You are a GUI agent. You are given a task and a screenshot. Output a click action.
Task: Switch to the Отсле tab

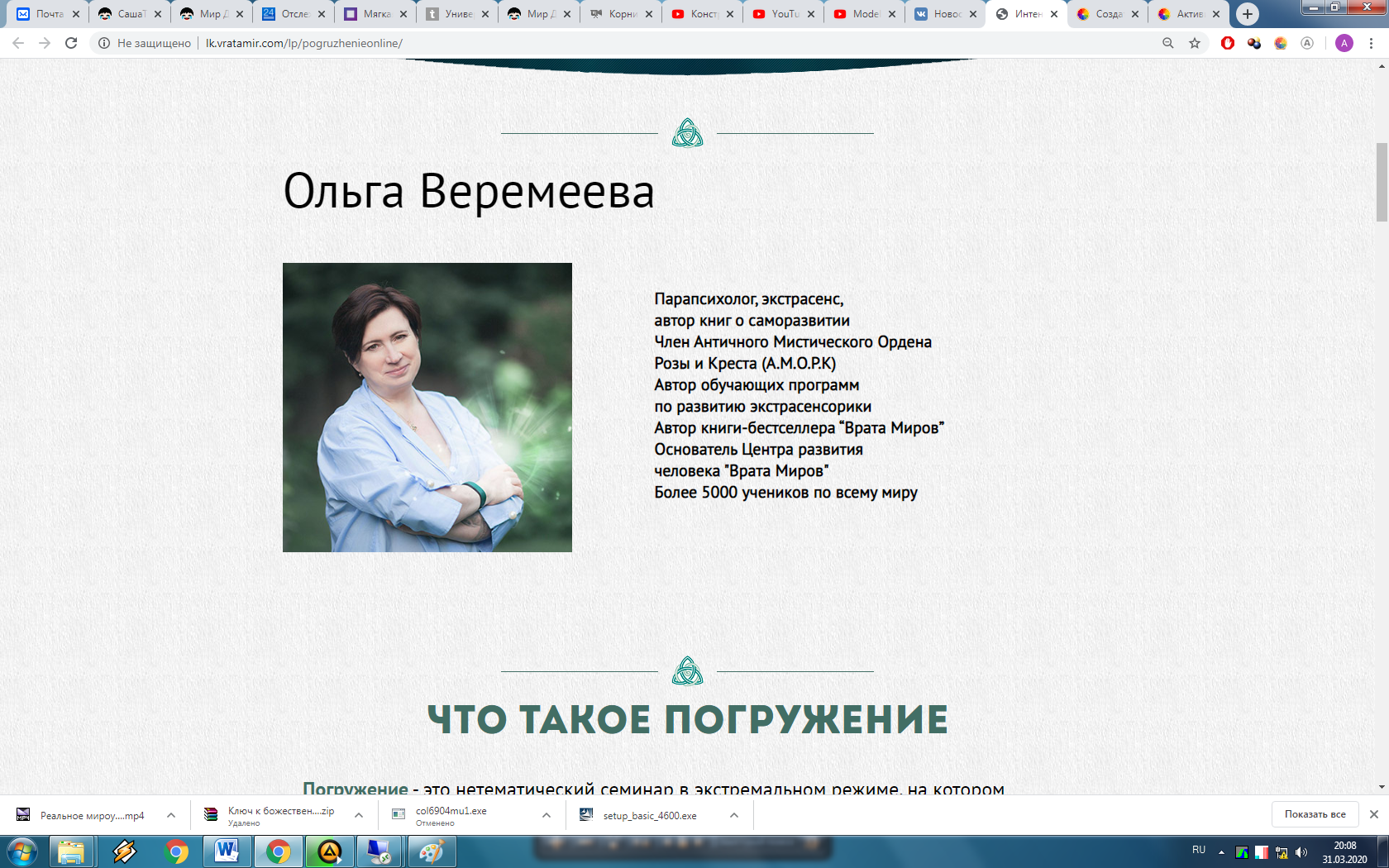294,14
